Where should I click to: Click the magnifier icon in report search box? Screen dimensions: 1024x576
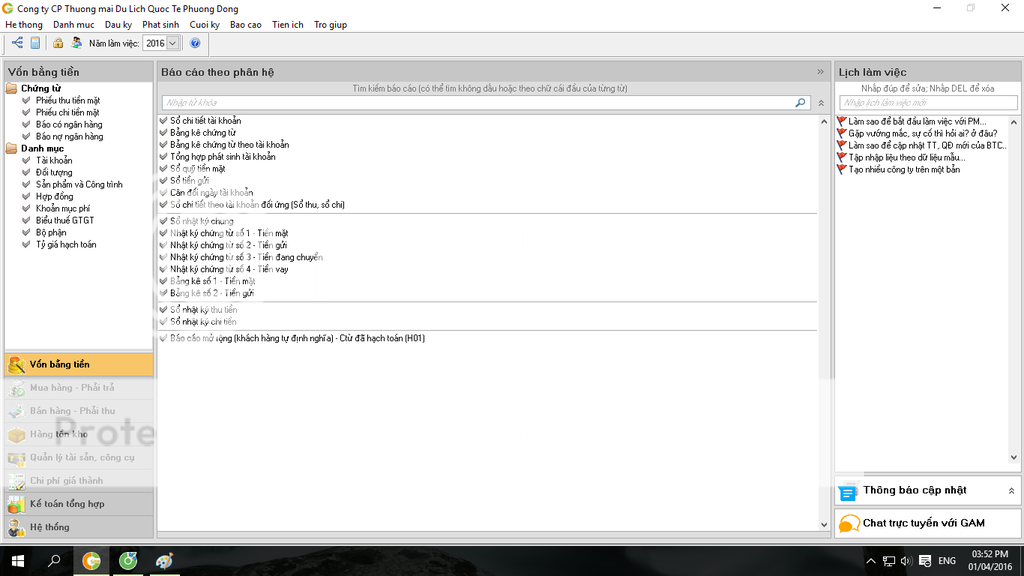(x=800, y=103)
